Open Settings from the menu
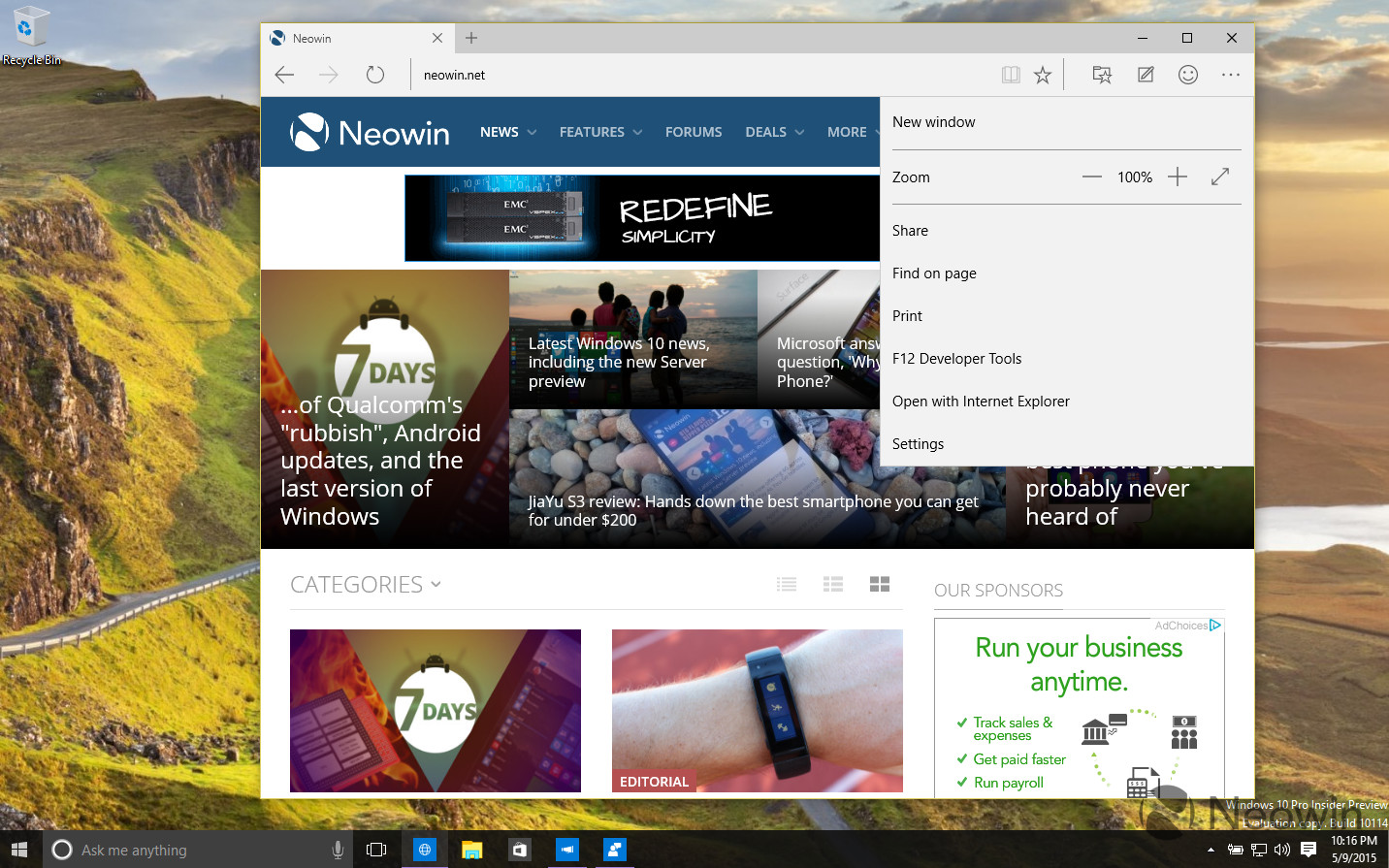 click(1067, 444)
